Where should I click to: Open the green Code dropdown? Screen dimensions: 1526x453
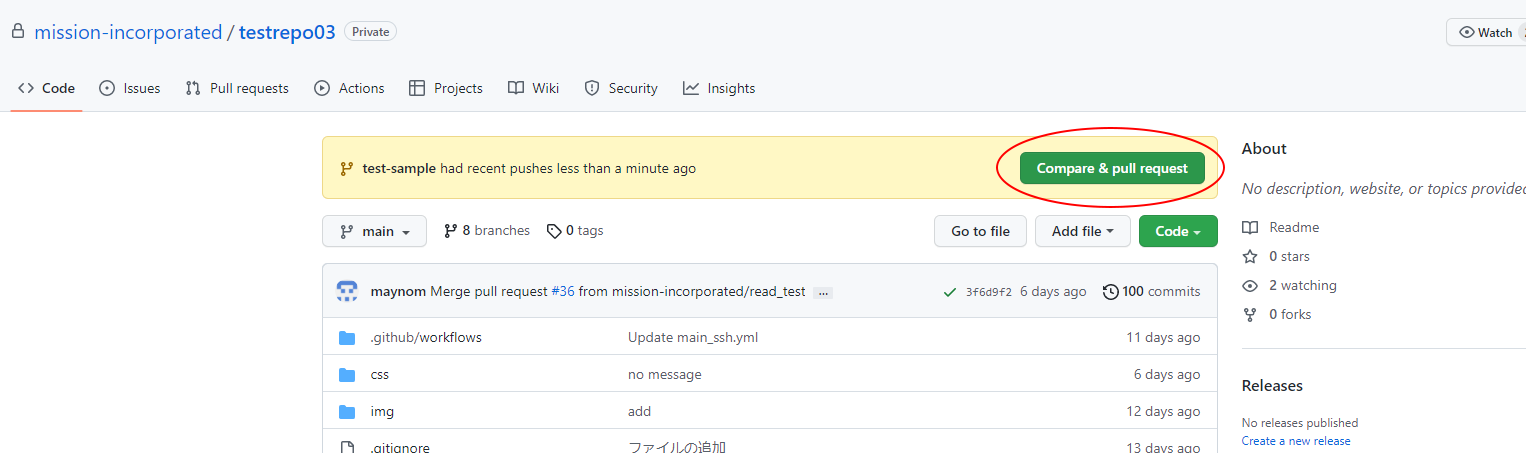click(1177, 231)
